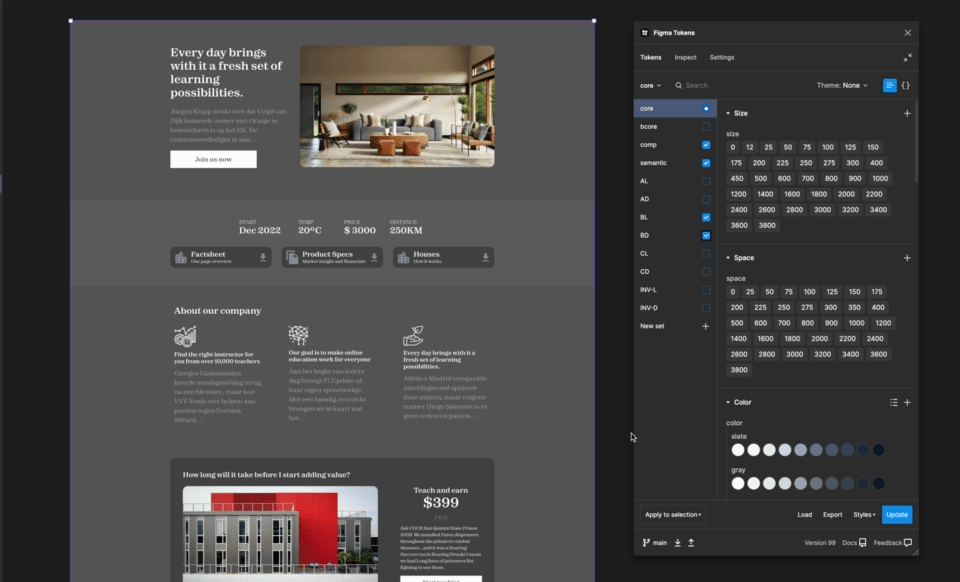
Task: Uncheck the semantic token set
Action: click(x=706, y=163)
